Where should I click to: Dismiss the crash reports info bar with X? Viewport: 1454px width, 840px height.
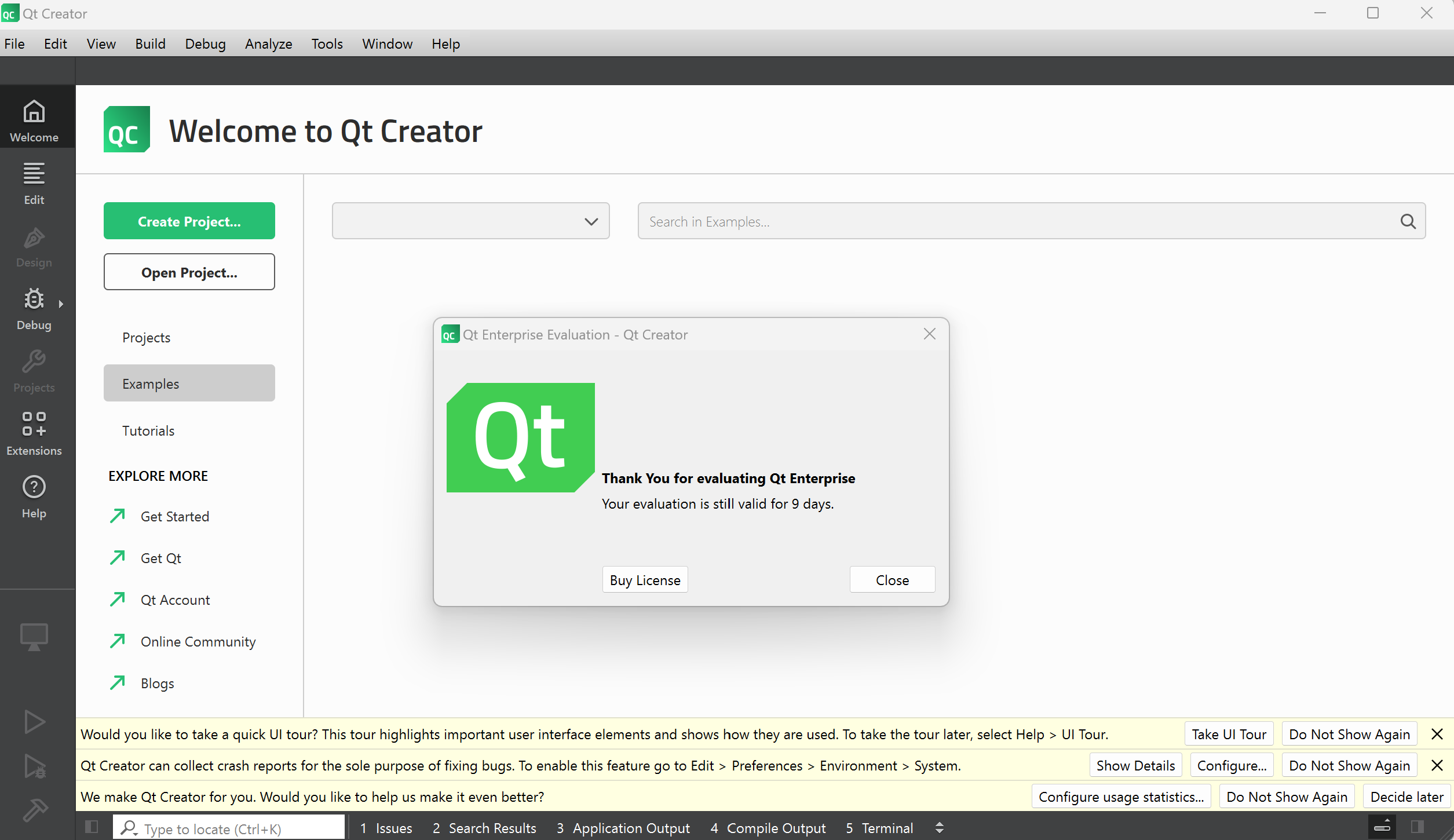tap(1437, 765)
